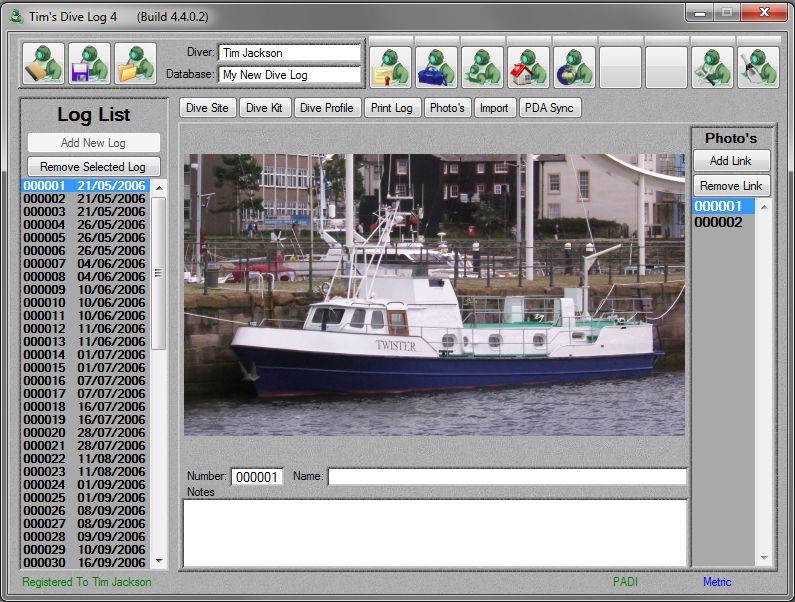Click the two divers buddy icon
This screenshot has width=795, height=602.
(482, 67)
